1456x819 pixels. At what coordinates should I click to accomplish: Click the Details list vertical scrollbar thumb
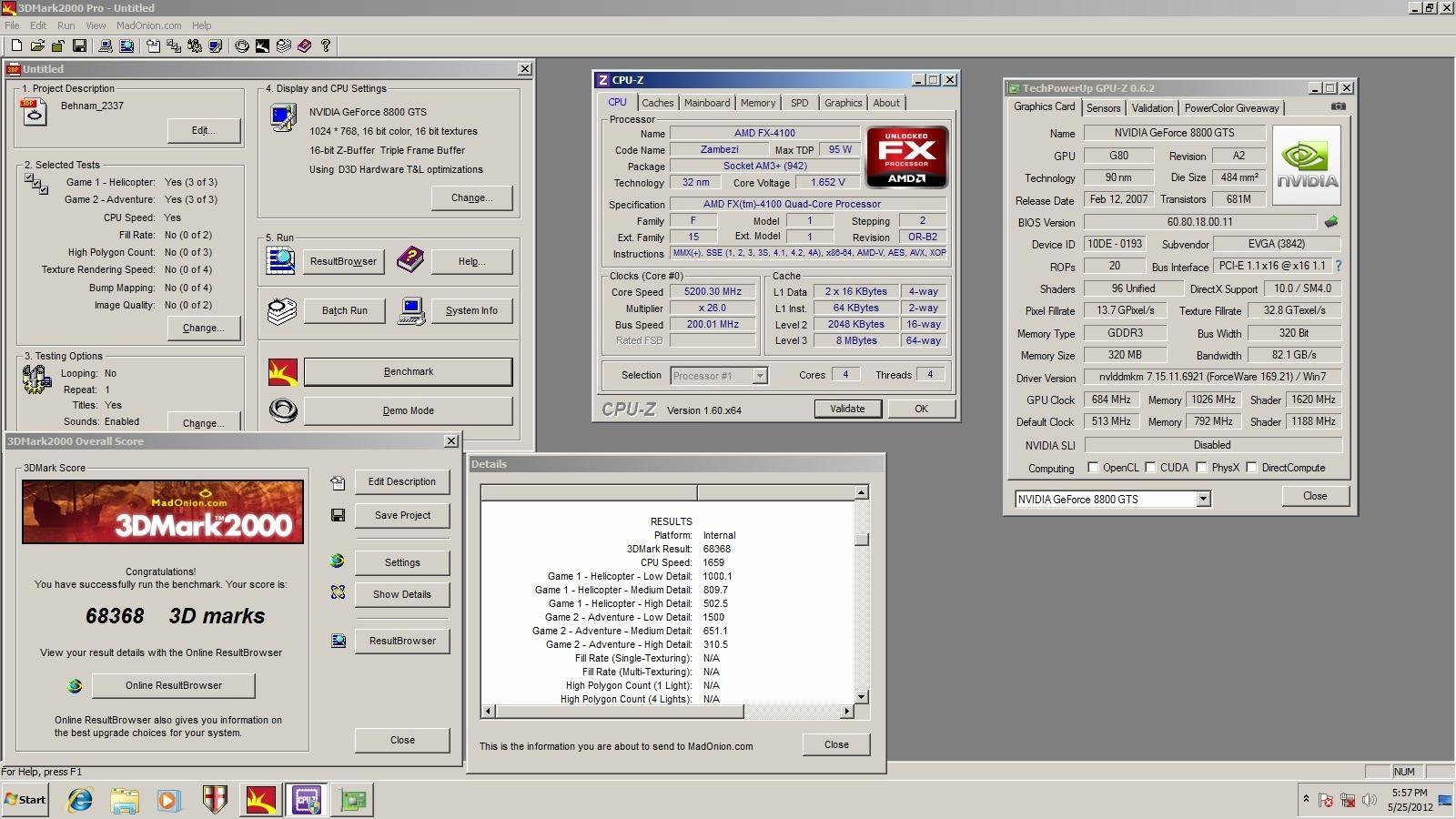[862, 539]
